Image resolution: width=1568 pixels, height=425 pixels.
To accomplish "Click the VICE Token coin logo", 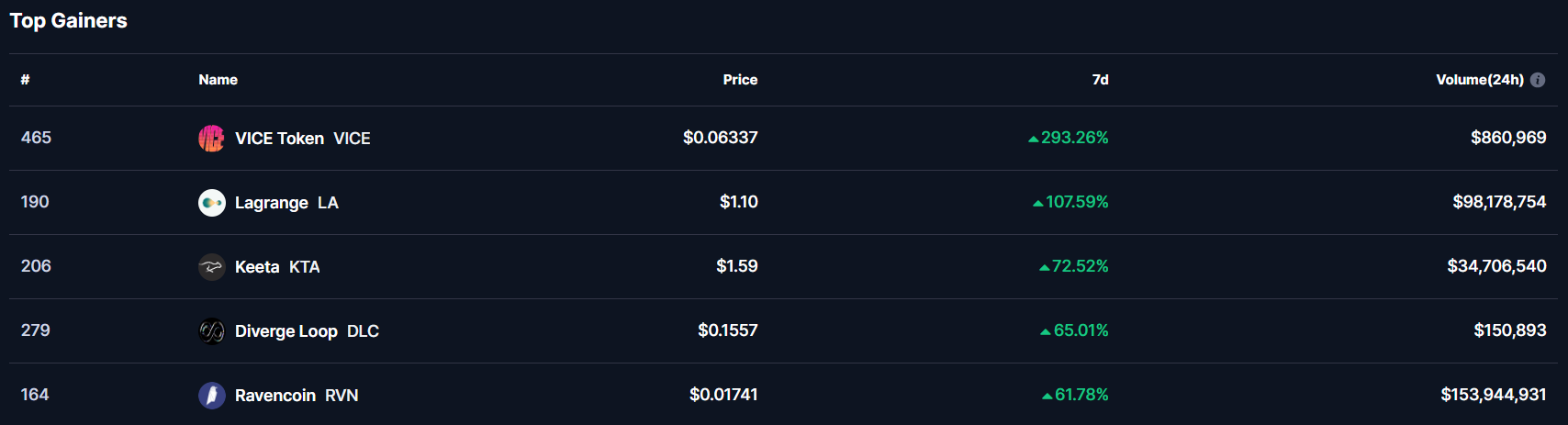I will (x=212, y=139).
